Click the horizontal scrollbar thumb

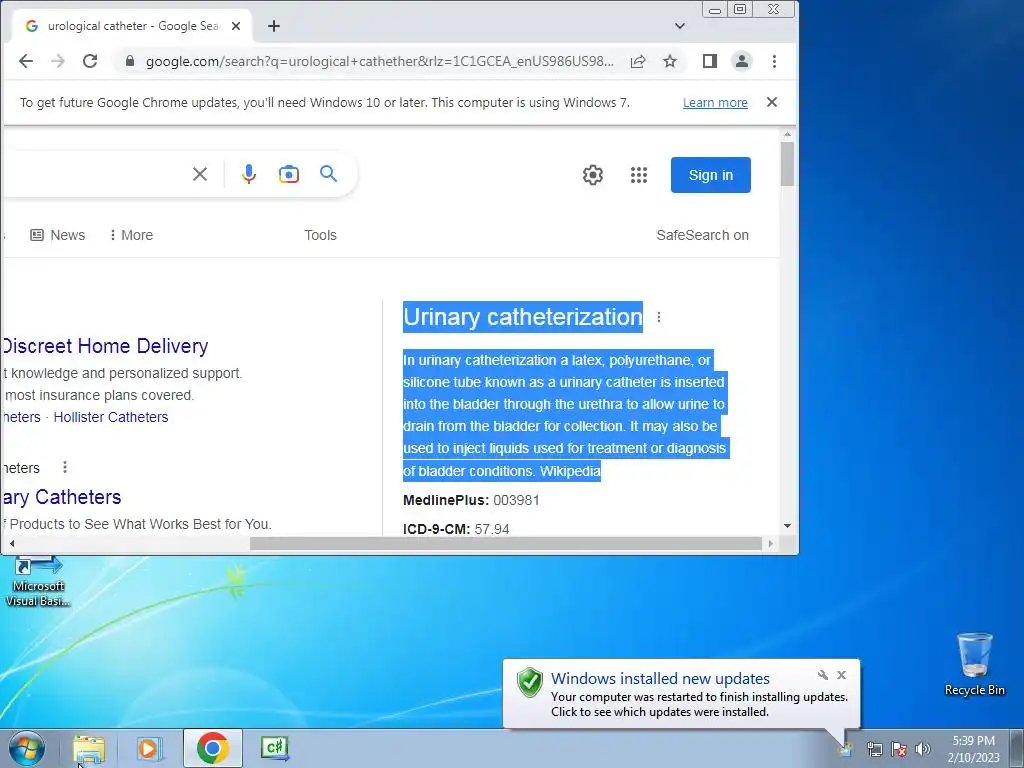pos(506,543)
